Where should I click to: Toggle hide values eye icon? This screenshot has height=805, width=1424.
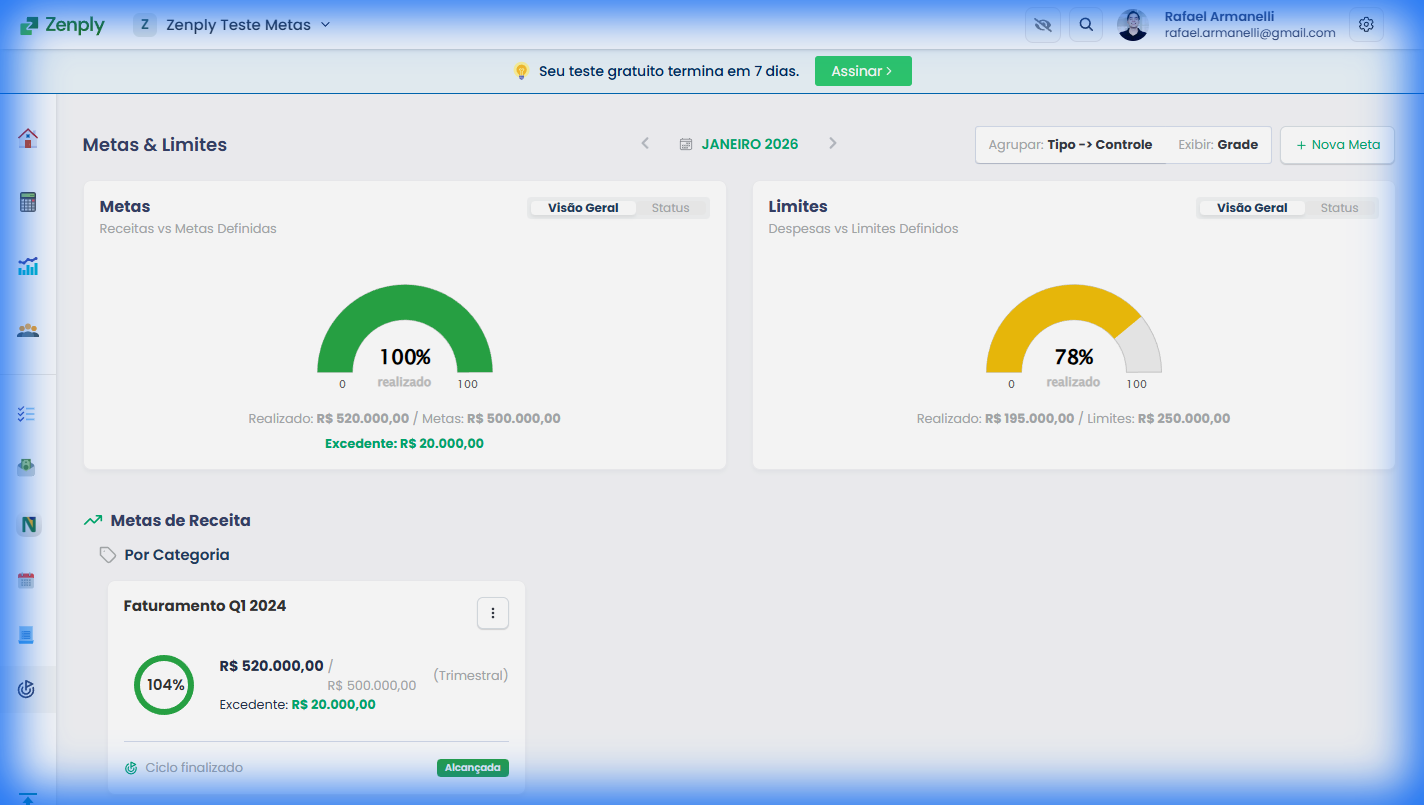click(1043, 25)
